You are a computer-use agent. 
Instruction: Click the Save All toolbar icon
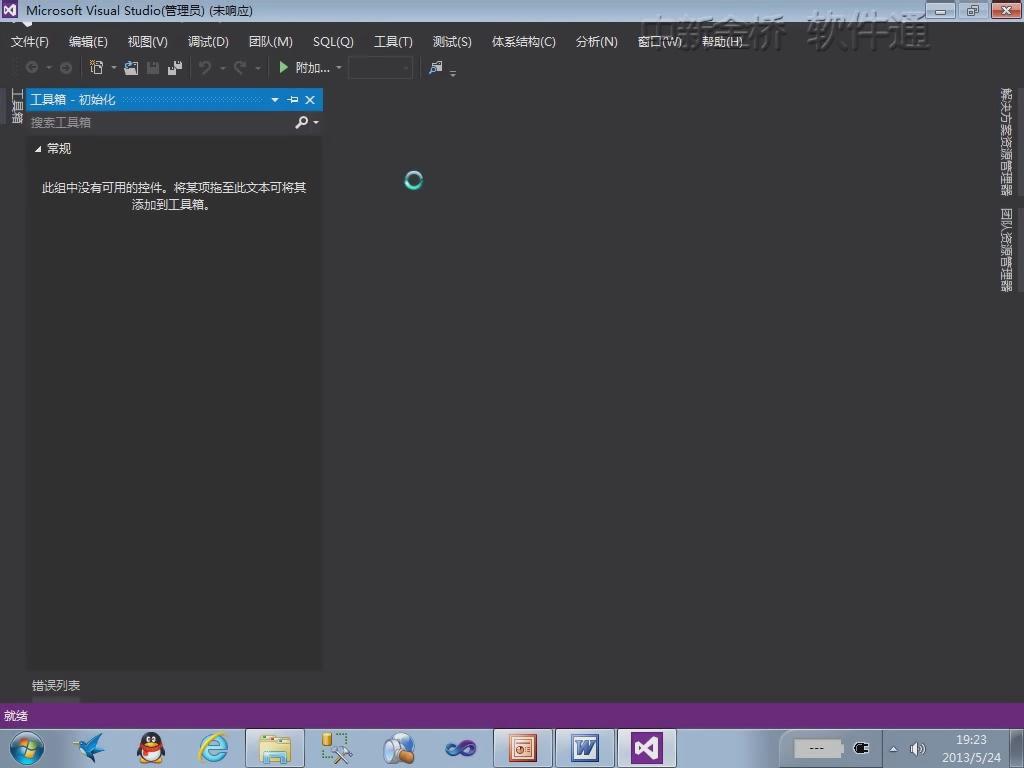tap(174, 67)
